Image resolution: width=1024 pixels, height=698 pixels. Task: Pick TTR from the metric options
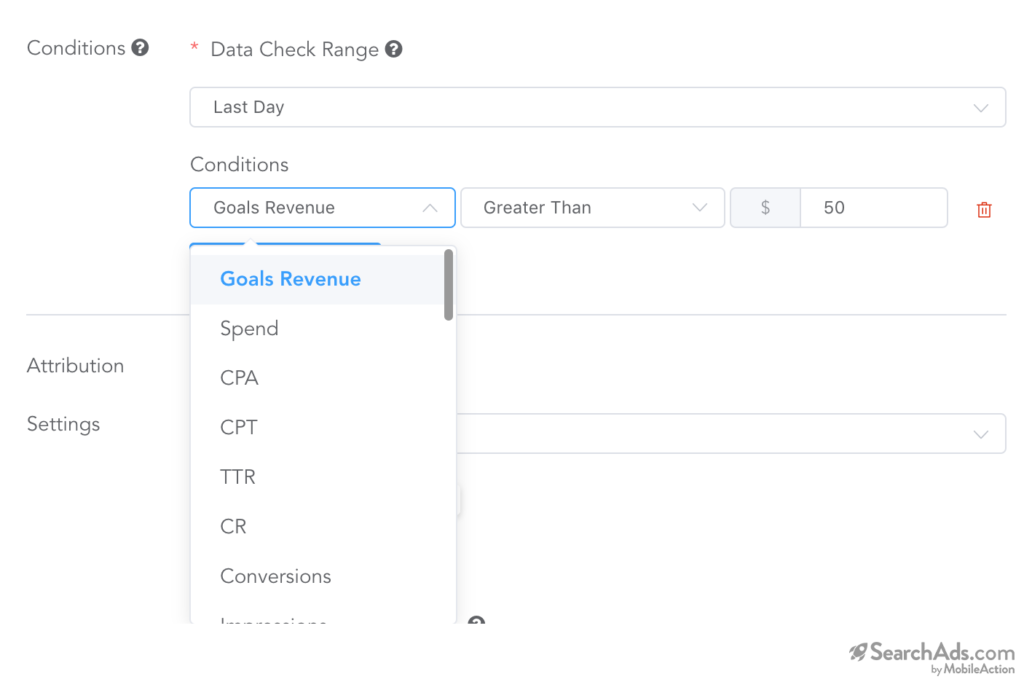[x=238, y=477]
